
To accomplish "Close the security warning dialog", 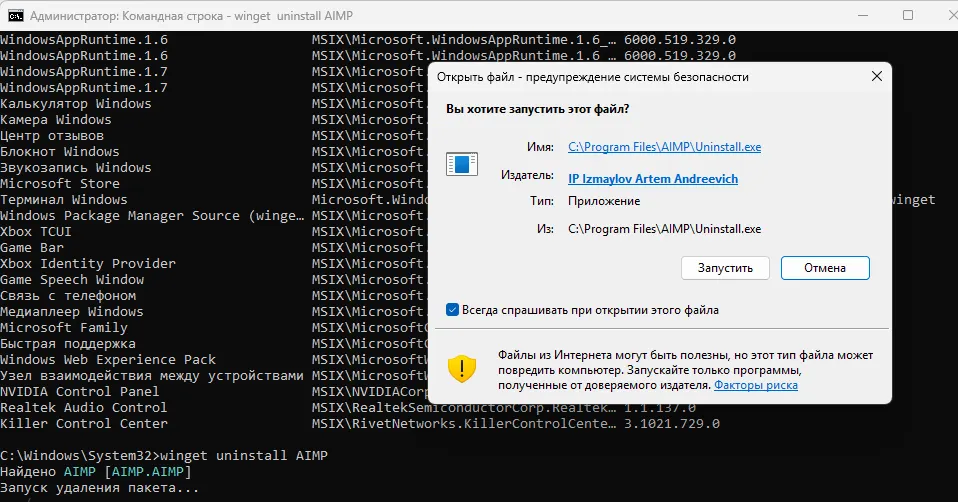I will (876, 77).
